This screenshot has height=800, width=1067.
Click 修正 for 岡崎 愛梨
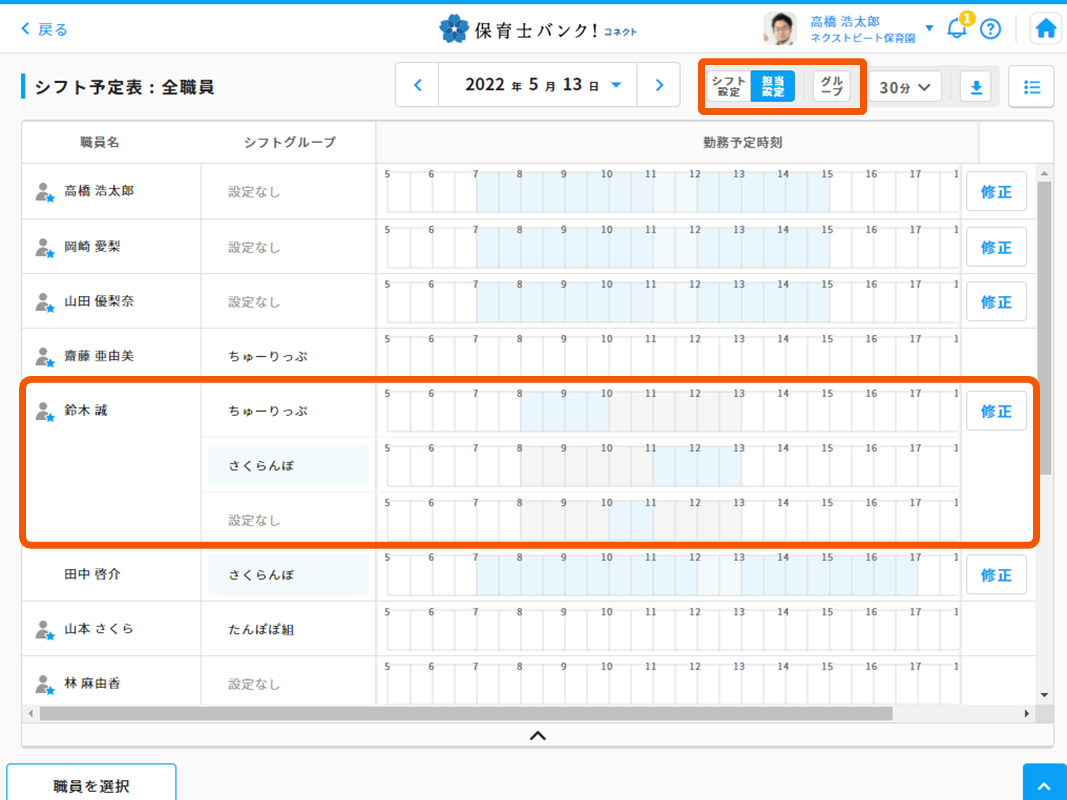pos(996,247)
